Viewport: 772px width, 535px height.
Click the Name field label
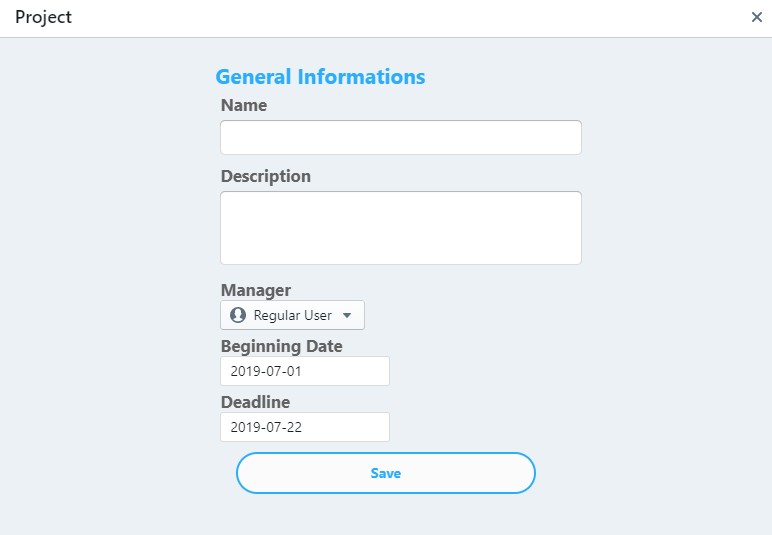(x=244, y=105)
